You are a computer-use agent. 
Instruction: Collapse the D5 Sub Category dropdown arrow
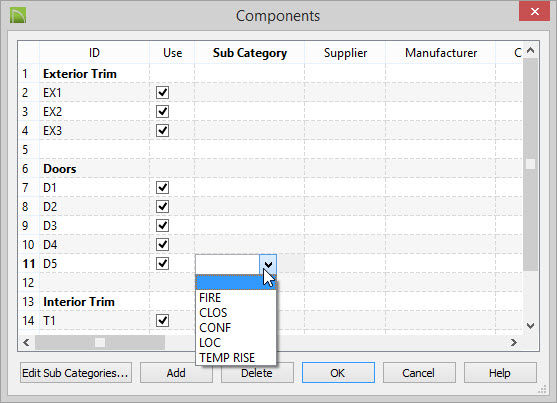point(268,264)
